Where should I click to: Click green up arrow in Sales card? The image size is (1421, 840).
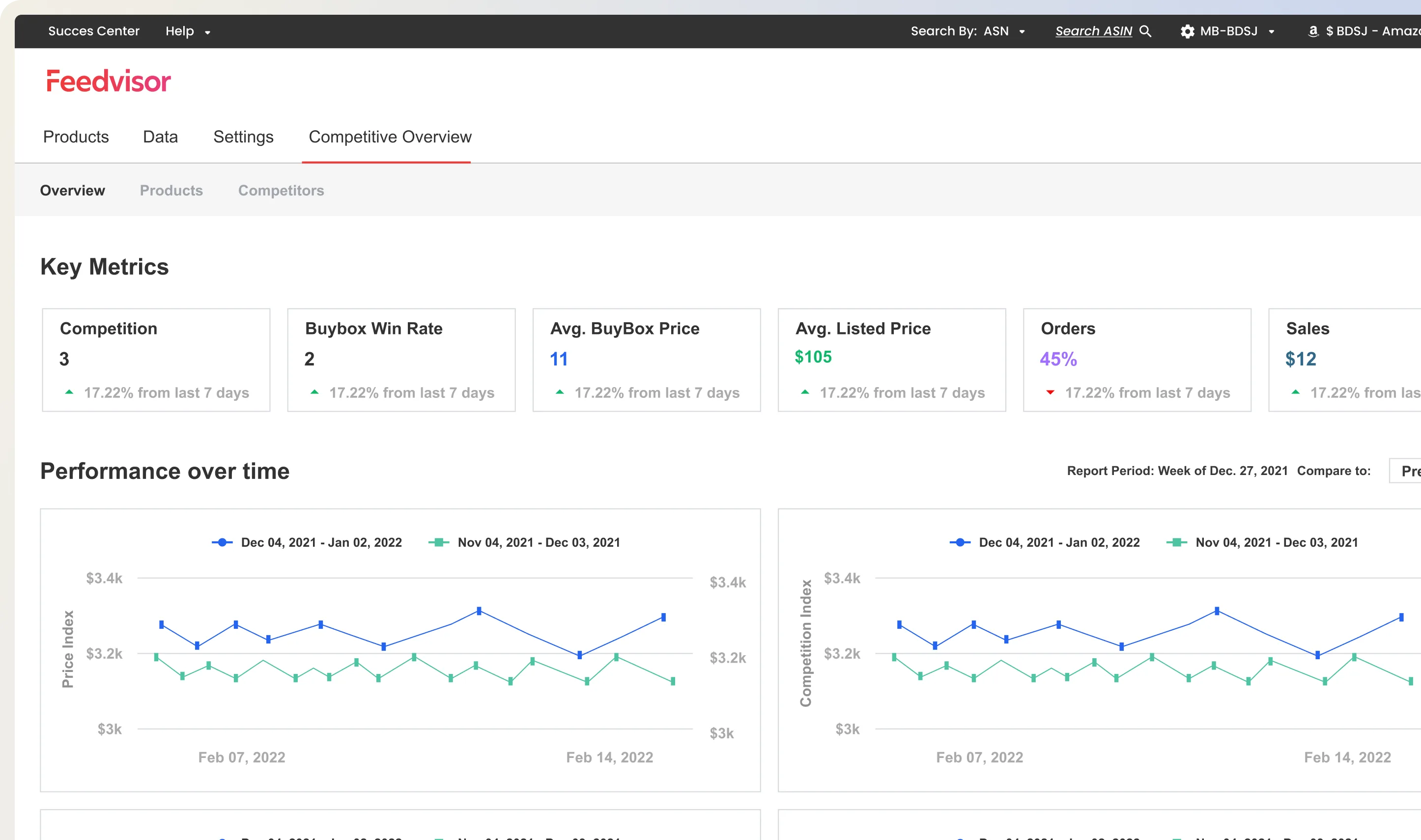click(x=1295, y=392)
